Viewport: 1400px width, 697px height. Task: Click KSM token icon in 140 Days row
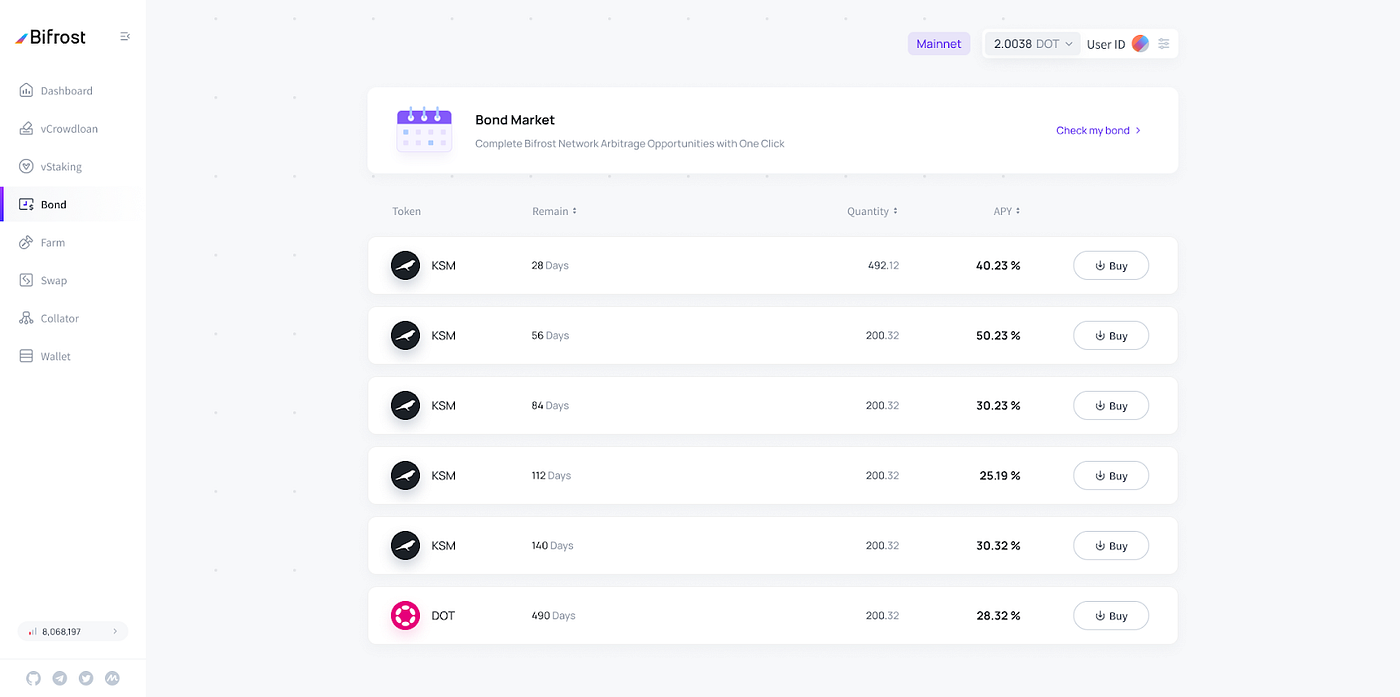[405, 546]
